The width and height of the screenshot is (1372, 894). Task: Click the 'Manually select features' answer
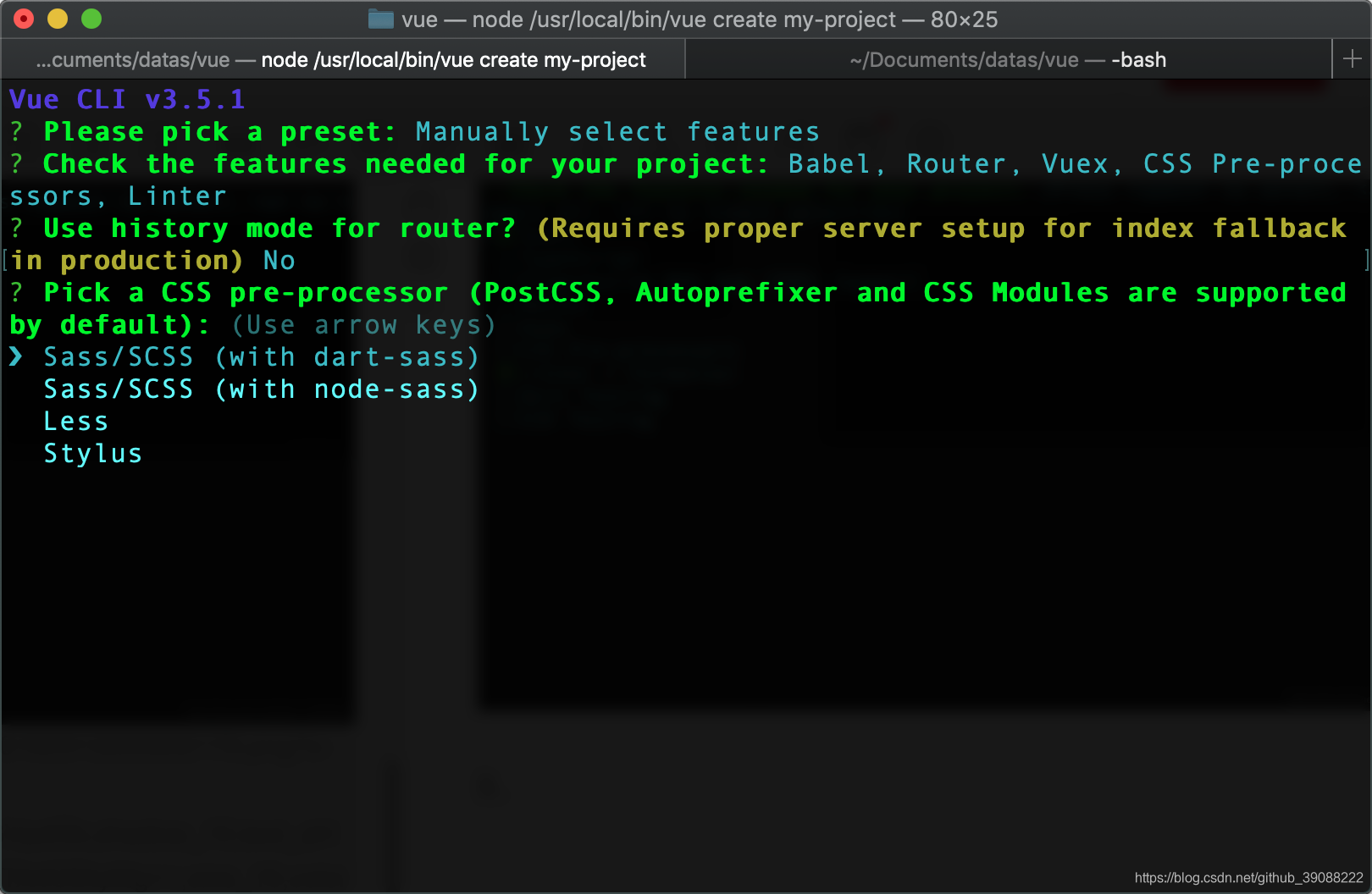617,132
